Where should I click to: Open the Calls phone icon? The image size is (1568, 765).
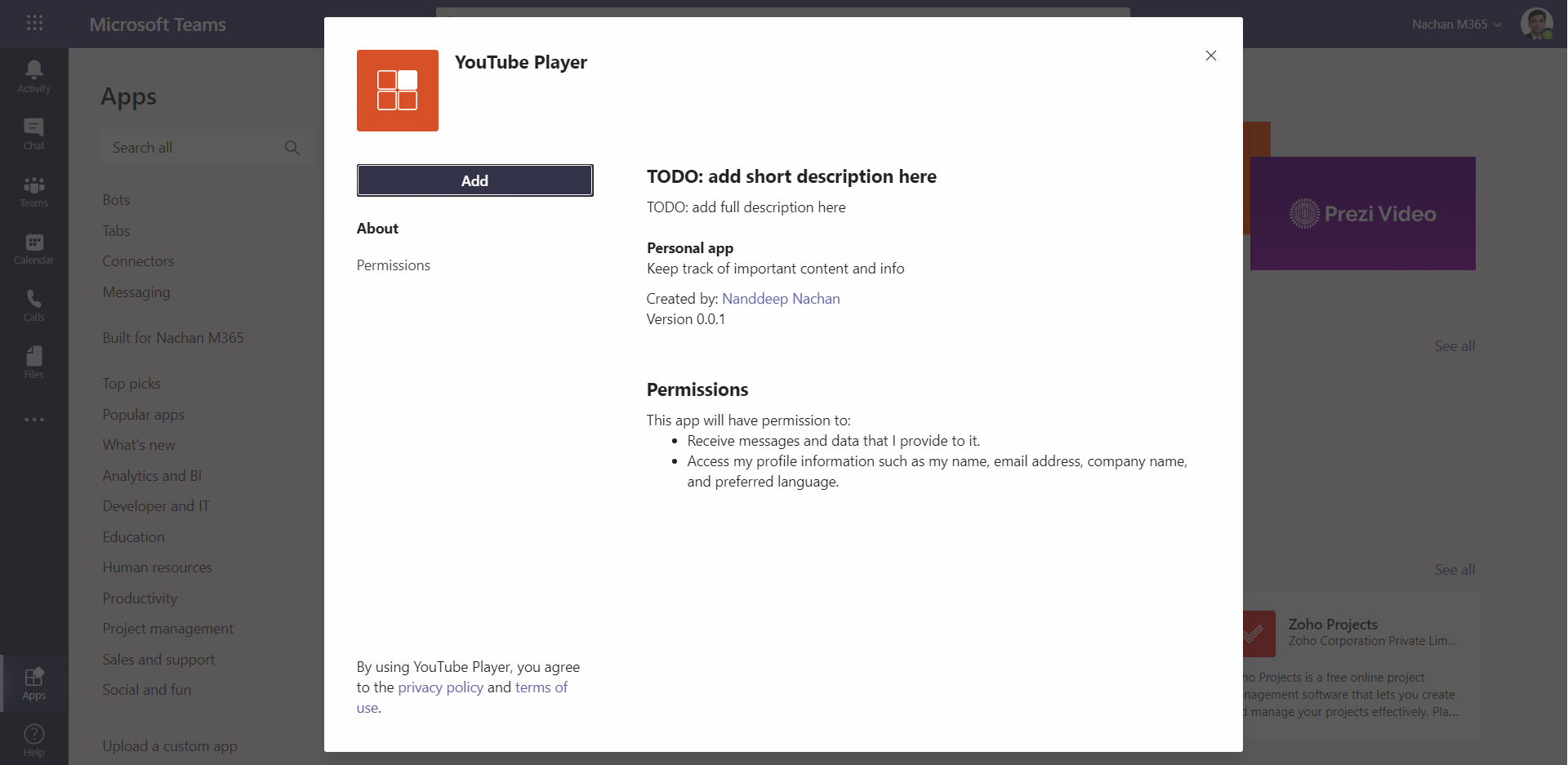coord(33,305)
